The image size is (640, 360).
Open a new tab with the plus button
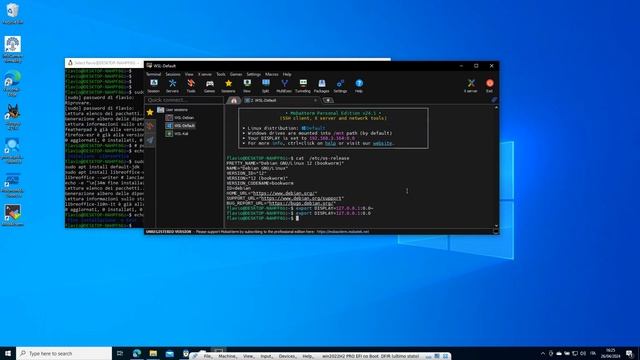click(328, 100)
